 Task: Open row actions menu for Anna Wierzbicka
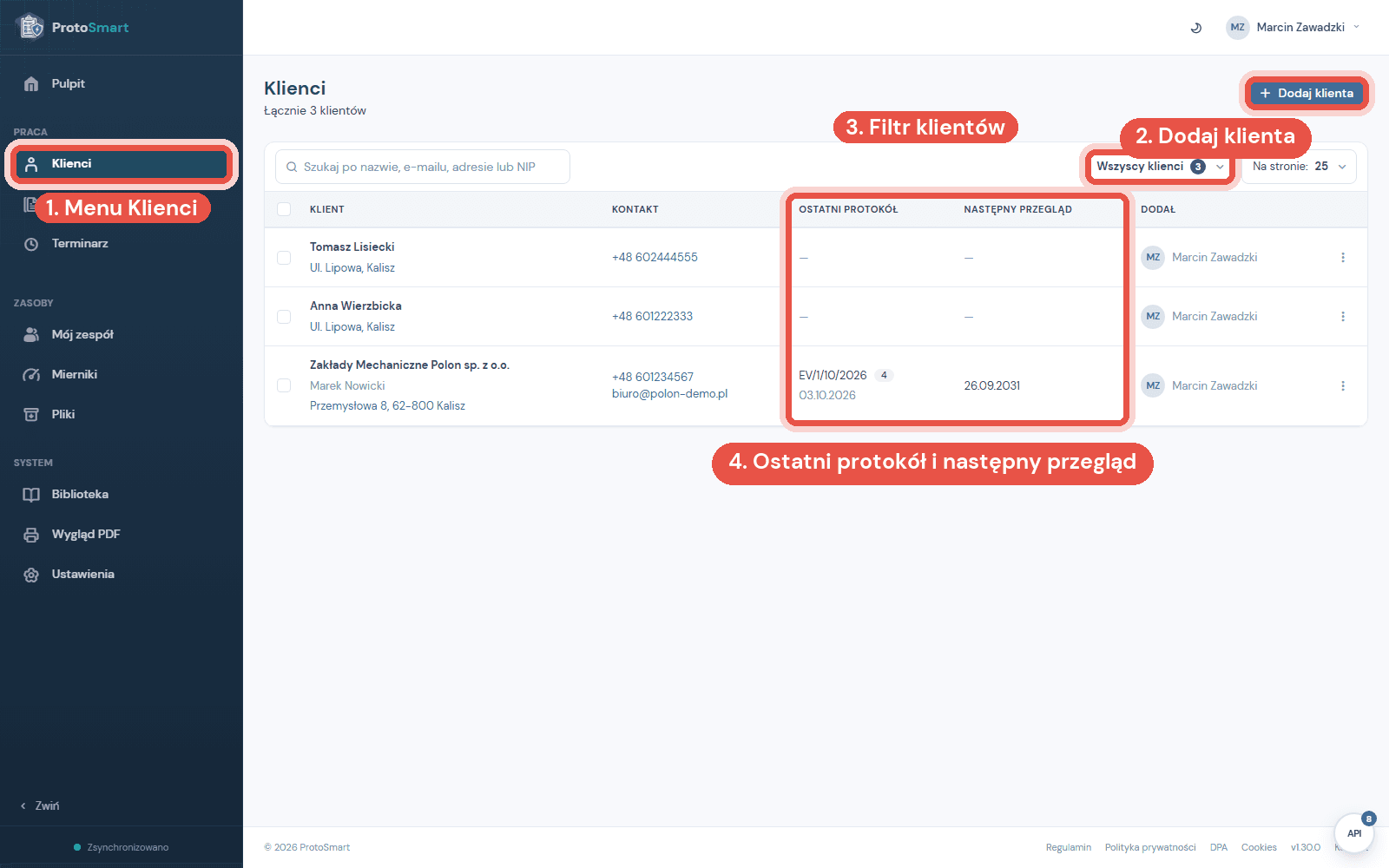point(1342,317)
